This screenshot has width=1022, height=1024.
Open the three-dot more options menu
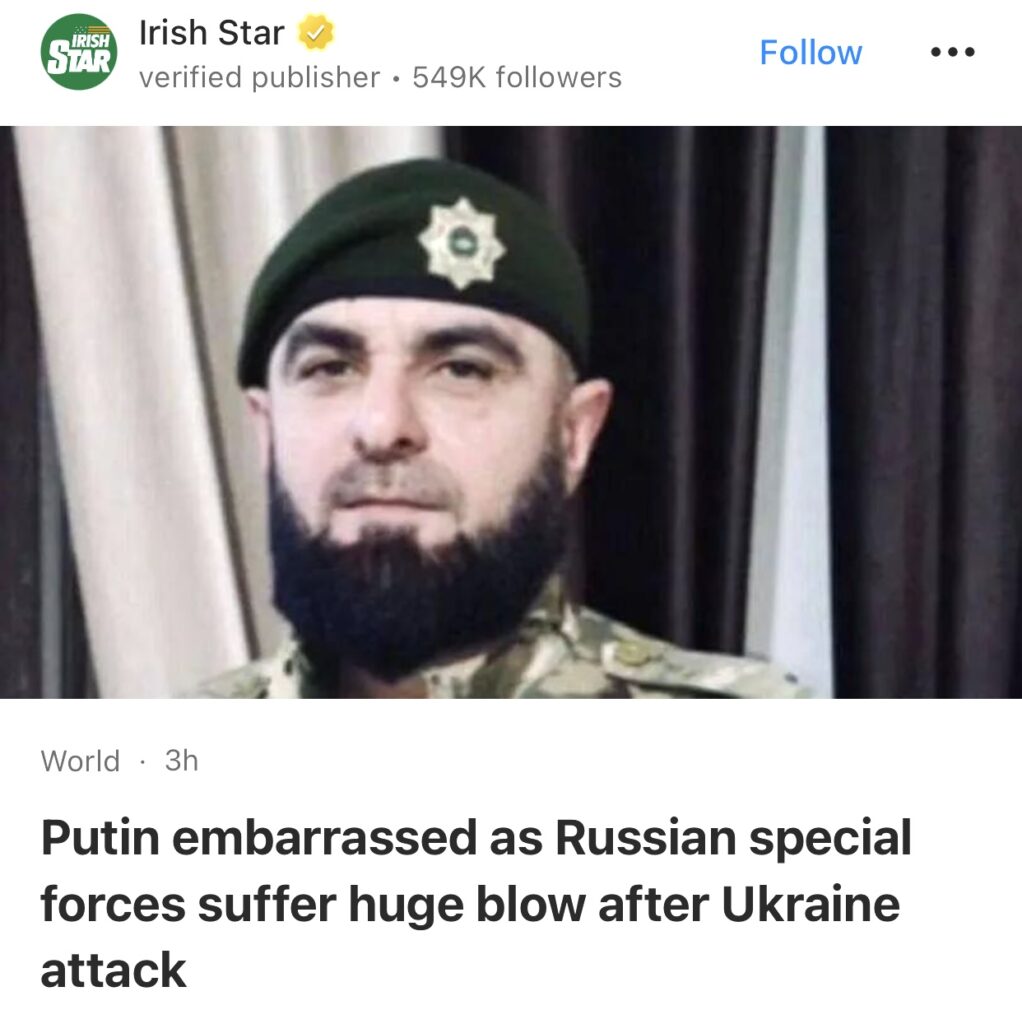(952, 52)
